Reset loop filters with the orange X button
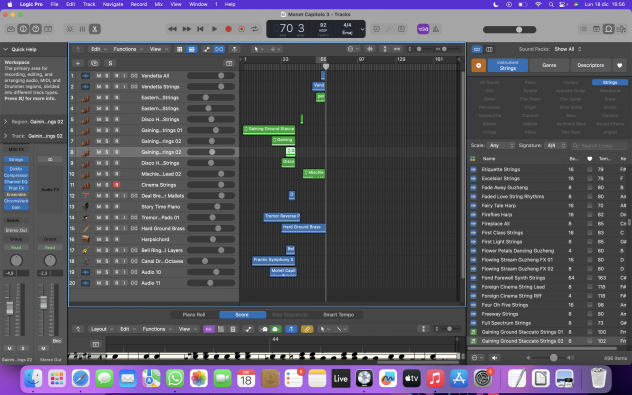This screenshot has height=395, width=632. point(478,65)
